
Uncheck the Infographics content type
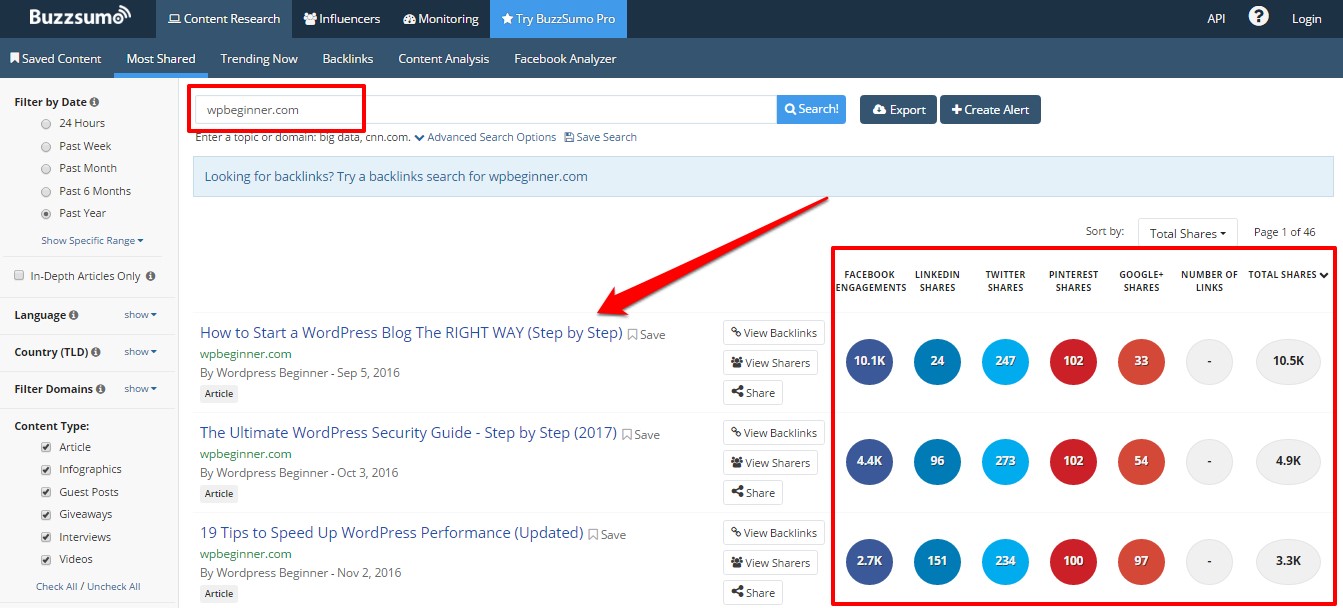[46, 470]
